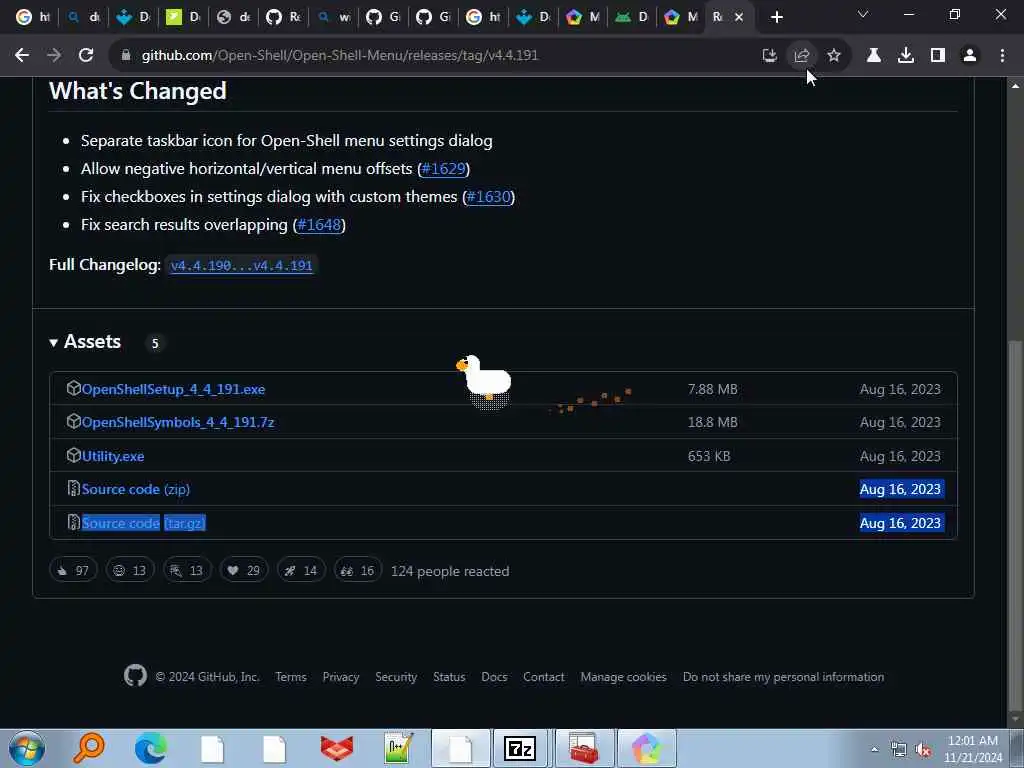Viewport: 1024px width, 768px height.
Task: Click the scrollbar up arrow
Action: [x=1015, y=86]
